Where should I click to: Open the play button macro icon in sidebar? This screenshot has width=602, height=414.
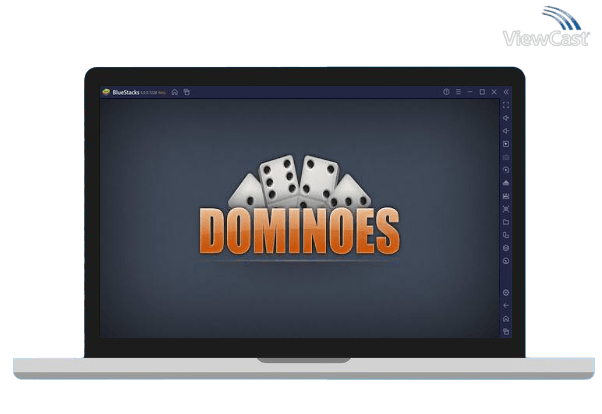tap(506, 144)
